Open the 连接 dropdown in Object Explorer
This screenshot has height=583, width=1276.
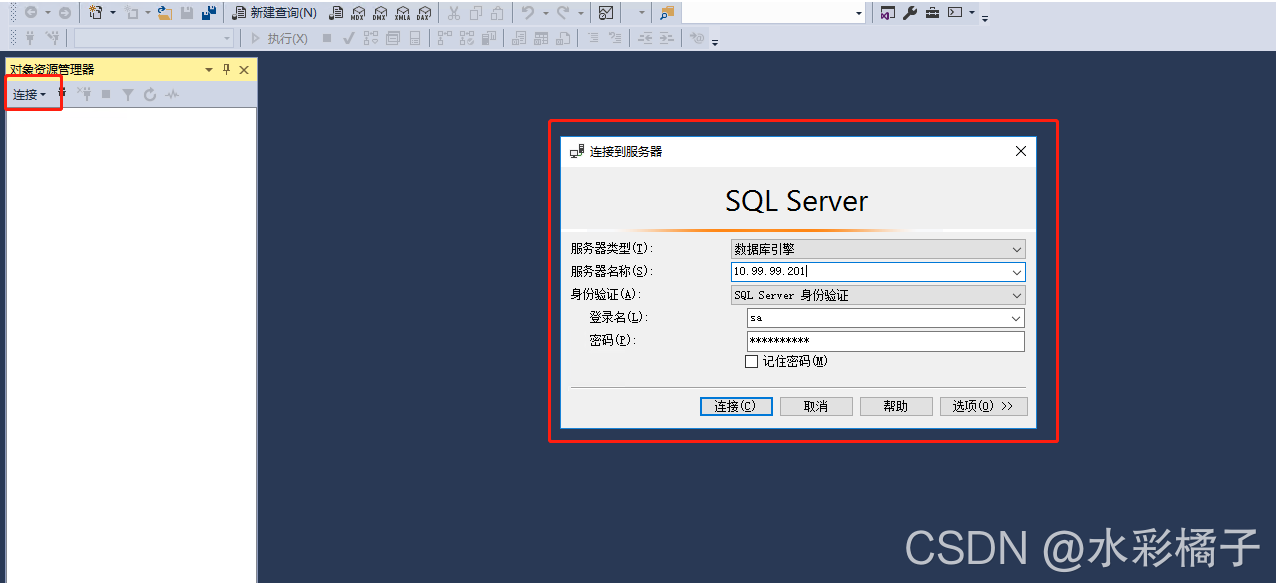[29, 94]
